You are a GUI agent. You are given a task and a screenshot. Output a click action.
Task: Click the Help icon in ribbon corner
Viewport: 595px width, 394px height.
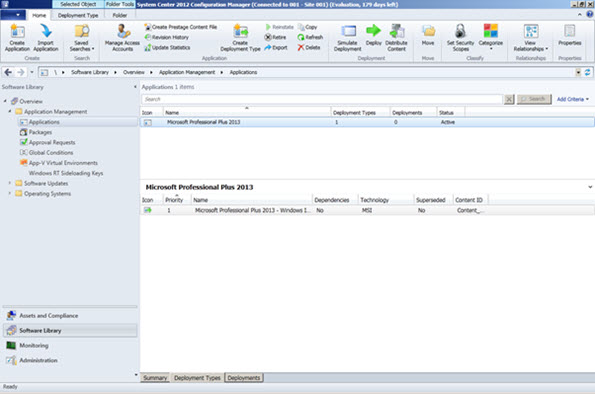590,14
